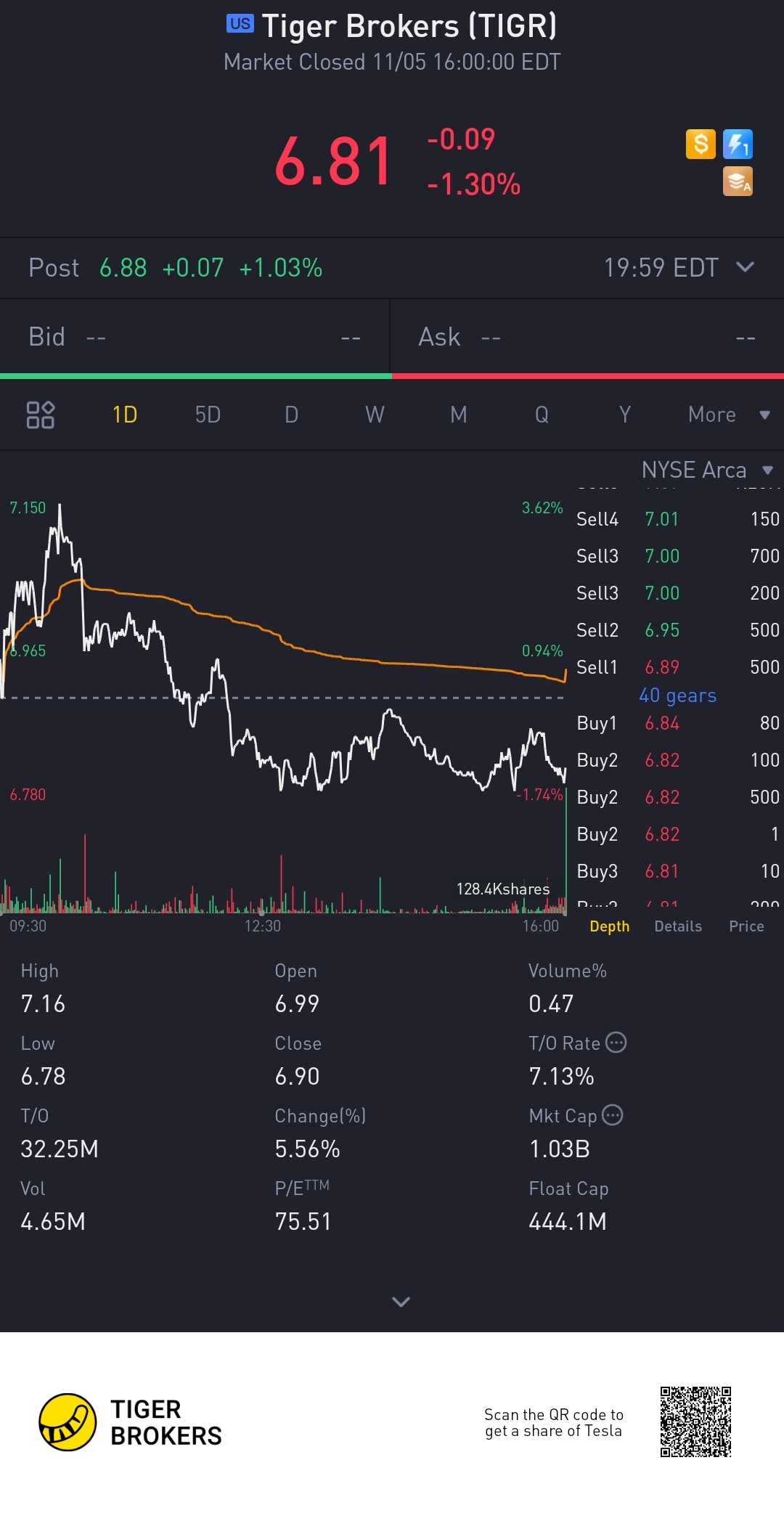Tap the blue lightning bolt icon
784x1513 pixels.
coord(738,144)
